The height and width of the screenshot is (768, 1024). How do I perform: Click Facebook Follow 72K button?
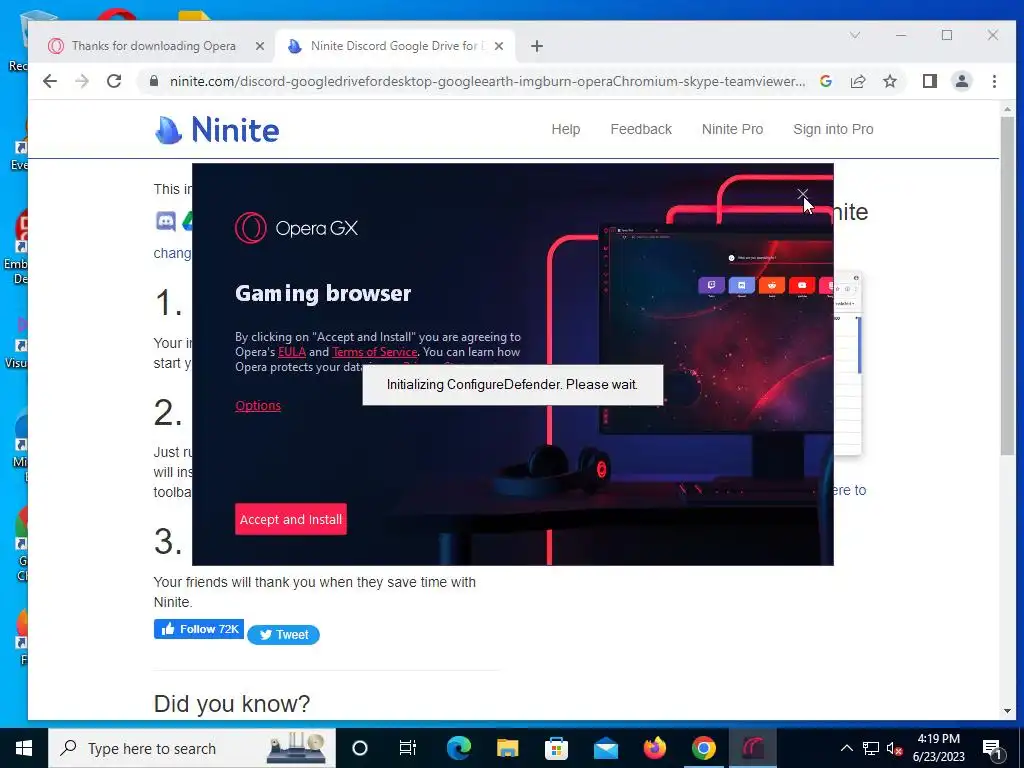[x=199, y=629]
